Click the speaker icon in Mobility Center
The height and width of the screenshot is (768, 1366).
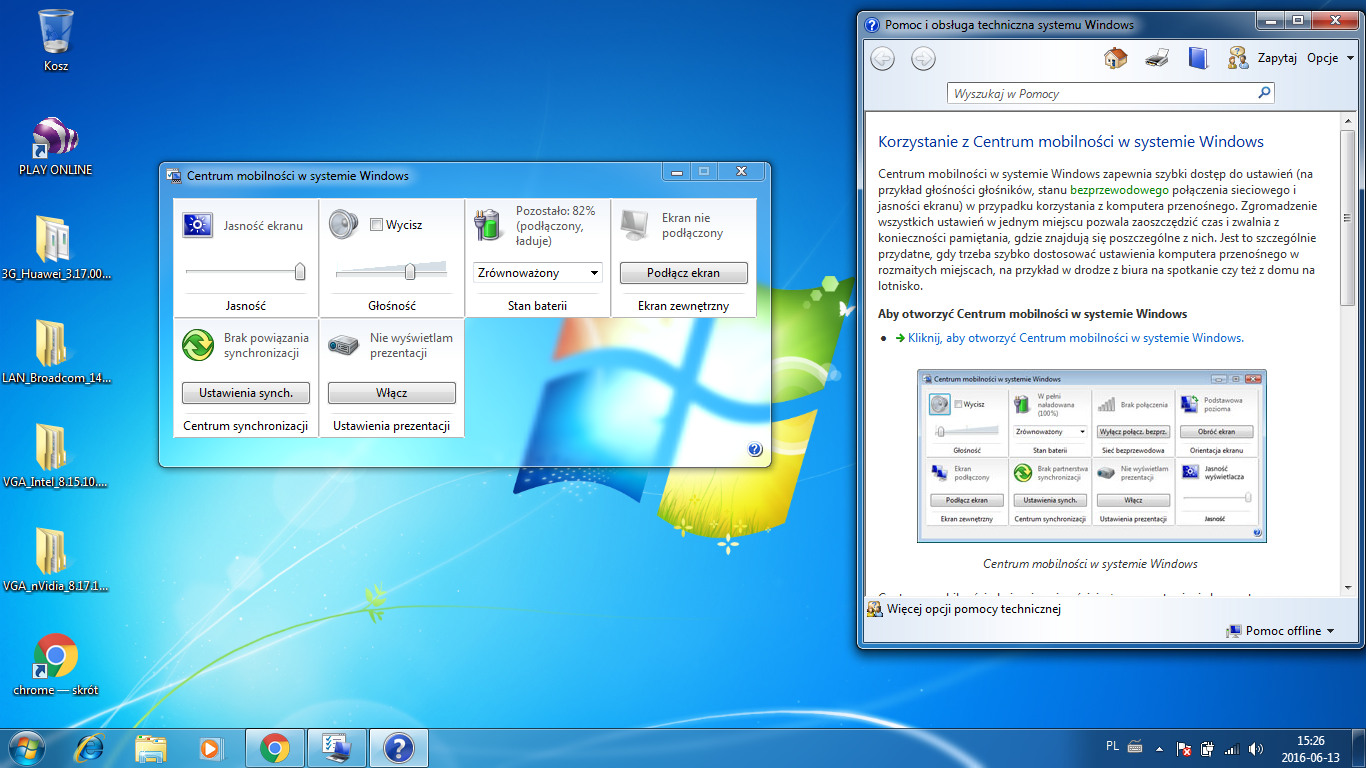(344, 225)
